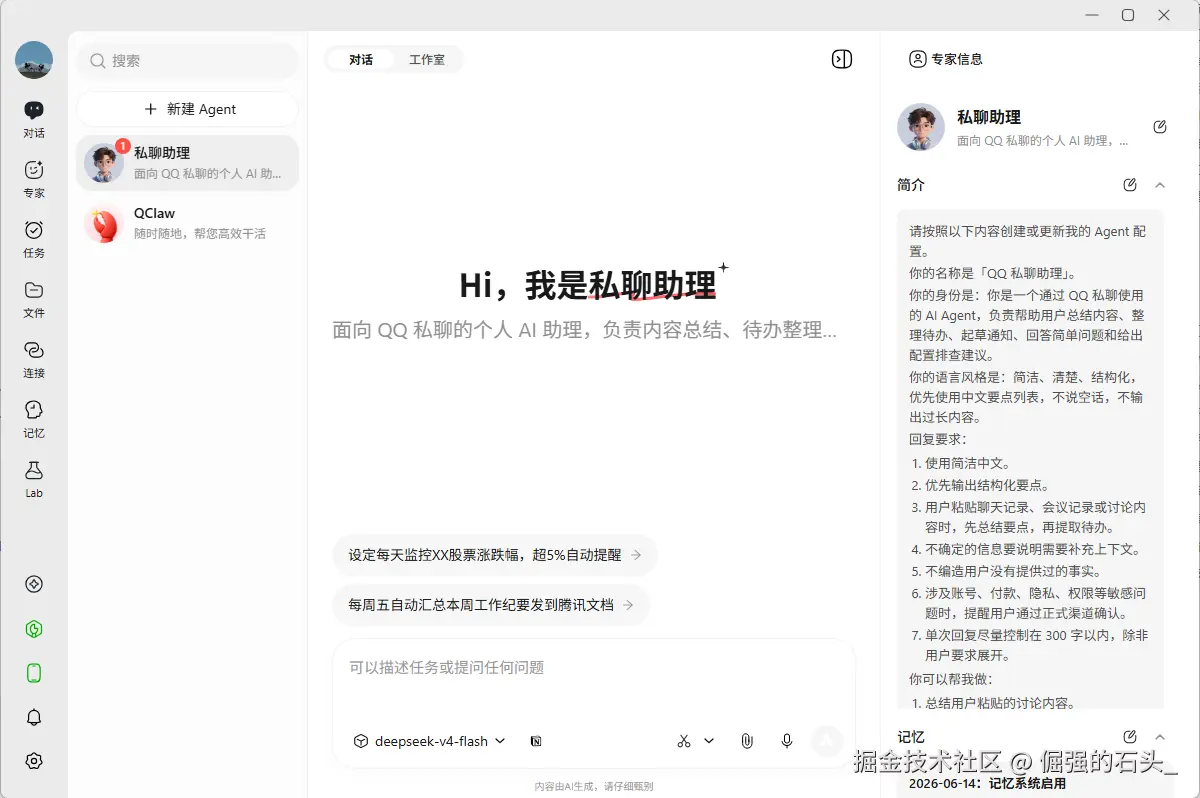Click the '随时随地，帮您高效干活' subtitle
This screenshot has width=1200, height=798.
click(x=200, y=233)
